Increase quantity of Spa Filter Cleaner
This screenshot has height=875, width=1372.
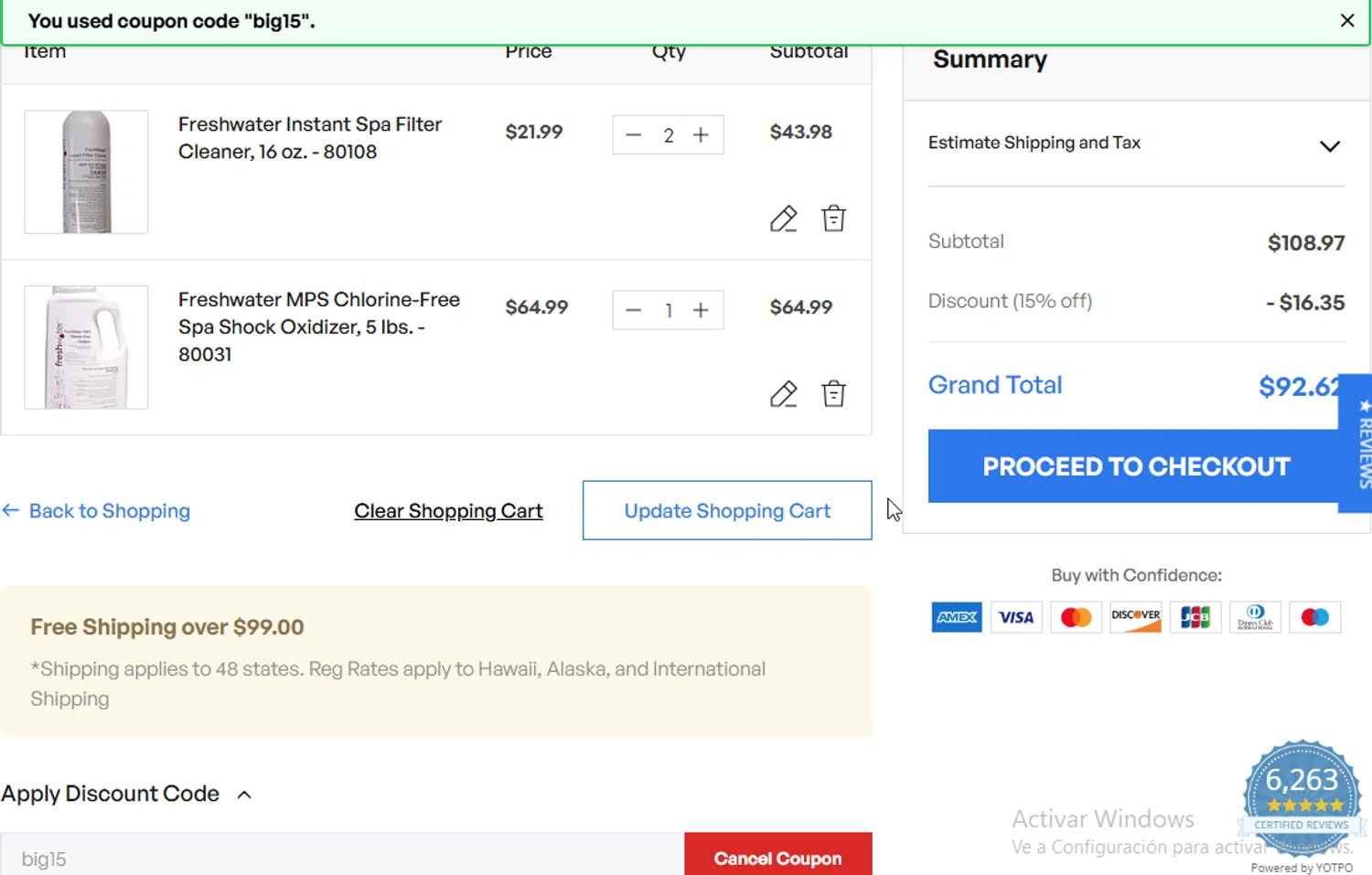(701, 135)
